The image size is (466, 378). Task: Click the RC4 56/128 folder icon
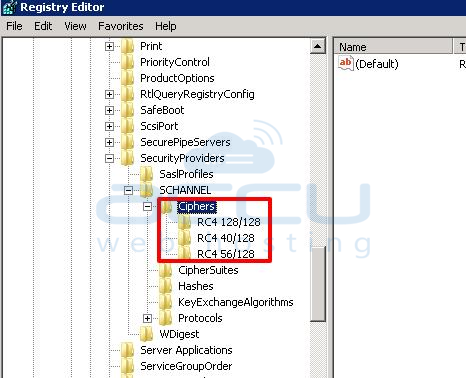point(184,254)
